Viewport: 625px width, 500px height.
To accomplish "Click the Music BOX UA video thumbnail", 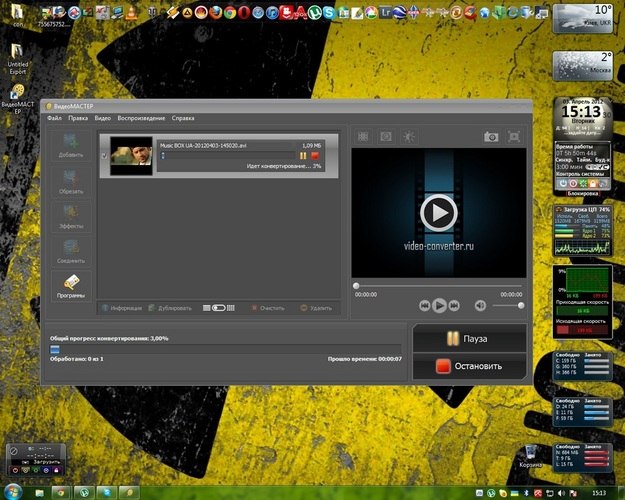I will point(131,156).
